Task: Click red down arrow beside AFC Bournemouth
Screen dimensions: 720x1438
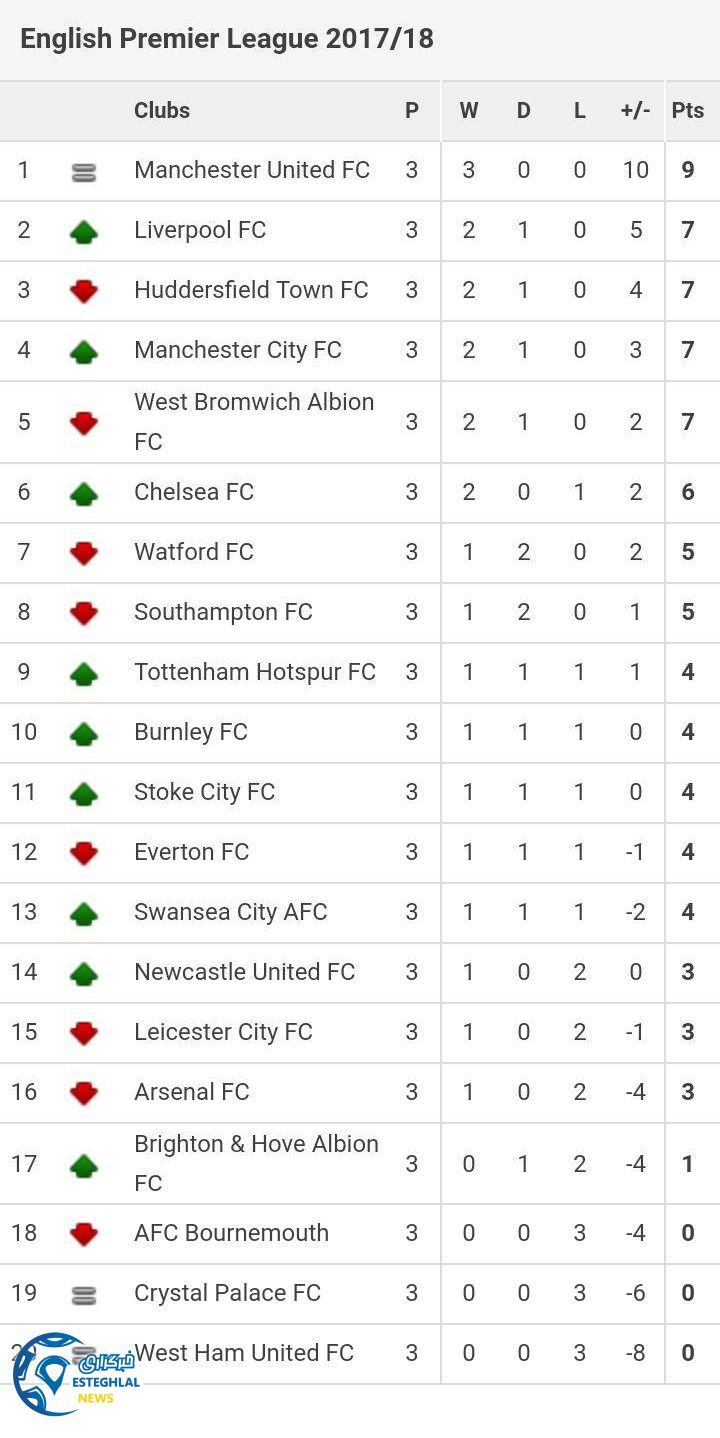Action: (x=84, y=1234)
